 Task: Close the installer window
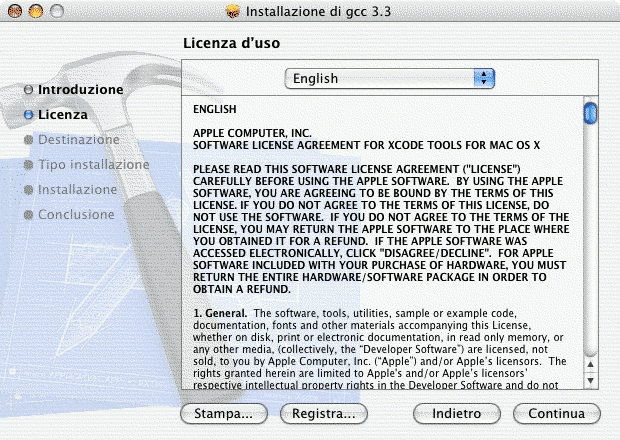click(x=15, y=11)
